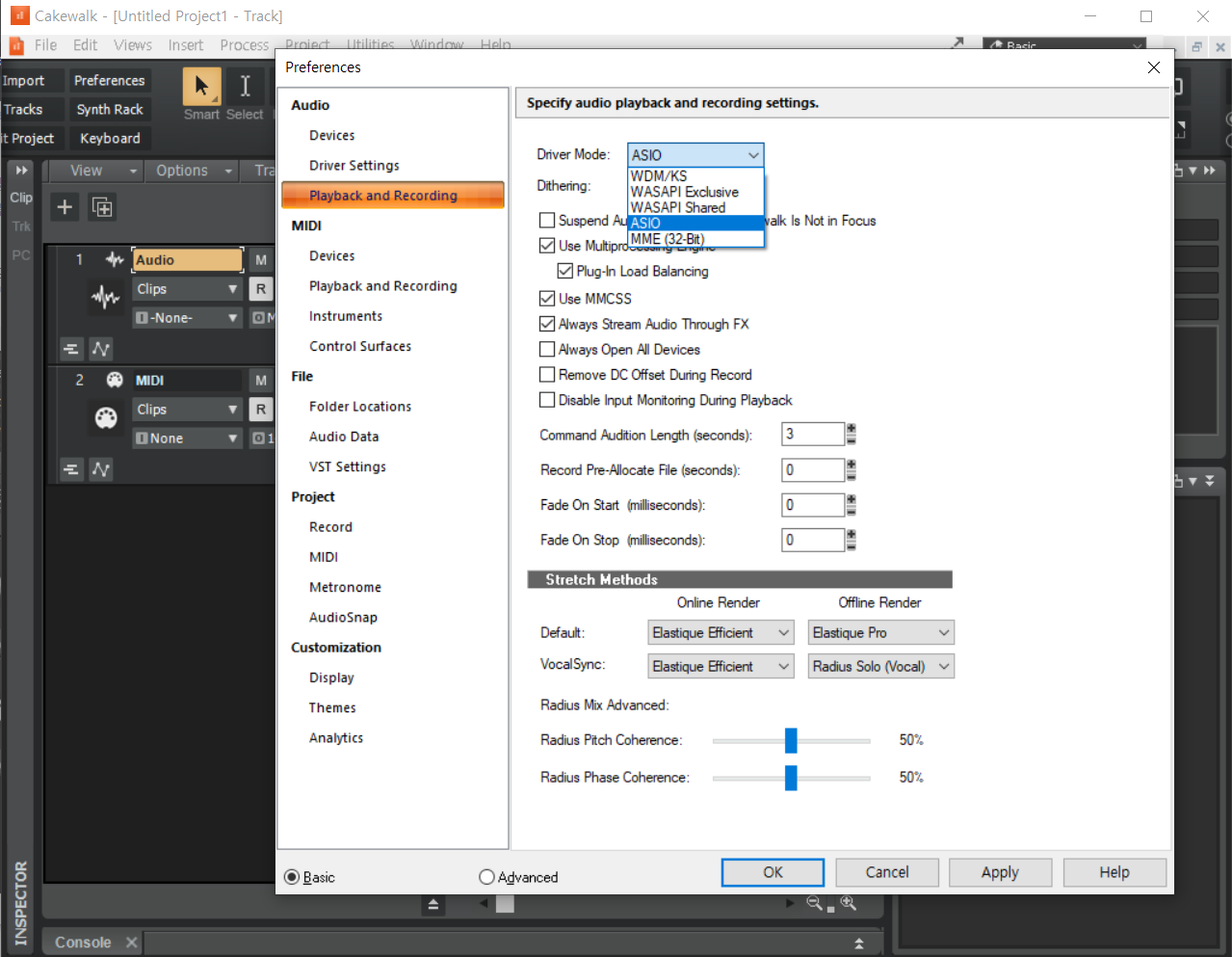
Task: Open Audio Devices preferences page
Action: [331, 135]
